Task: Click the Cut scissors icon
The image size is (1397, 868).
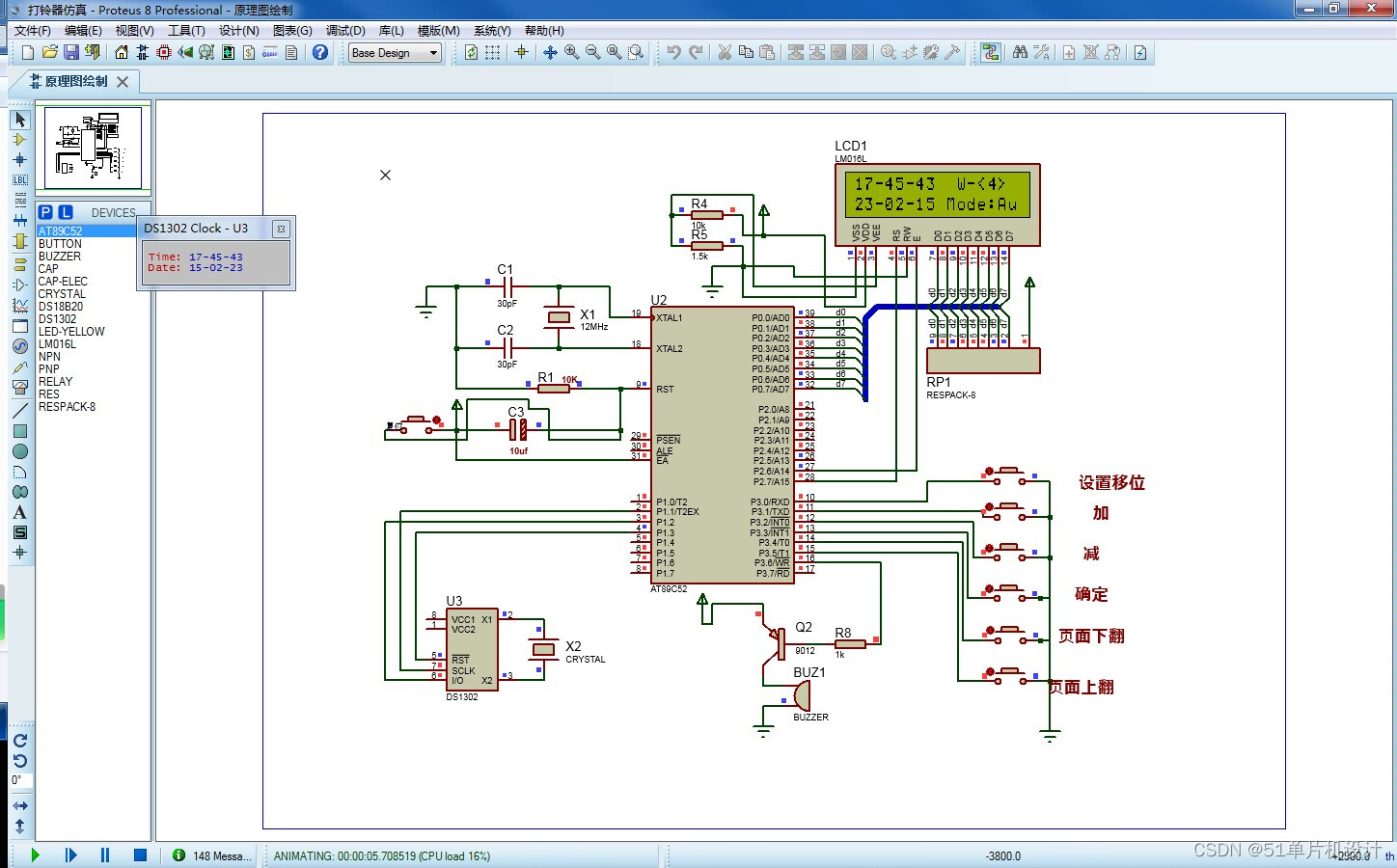Action: pyautogui.click(x=724, y=52)
